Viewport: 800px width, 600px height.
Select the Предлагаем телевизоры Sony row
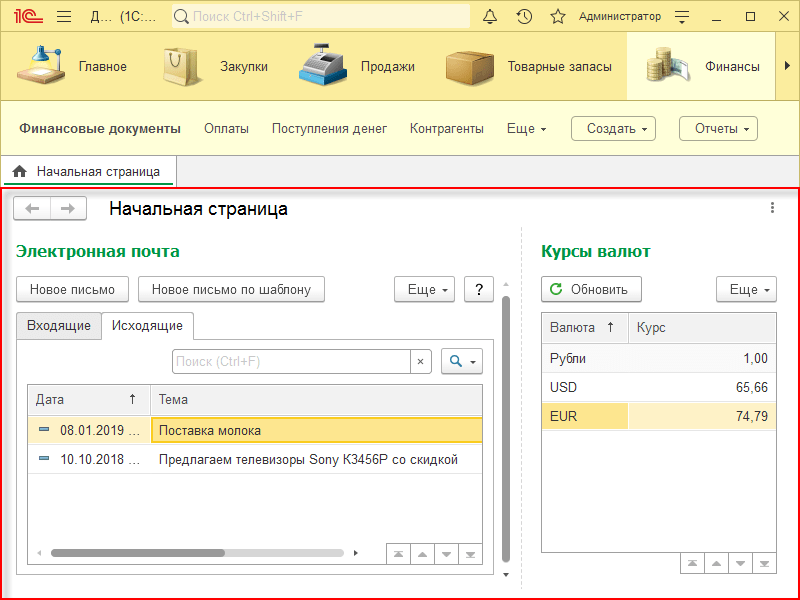point(255,459)
